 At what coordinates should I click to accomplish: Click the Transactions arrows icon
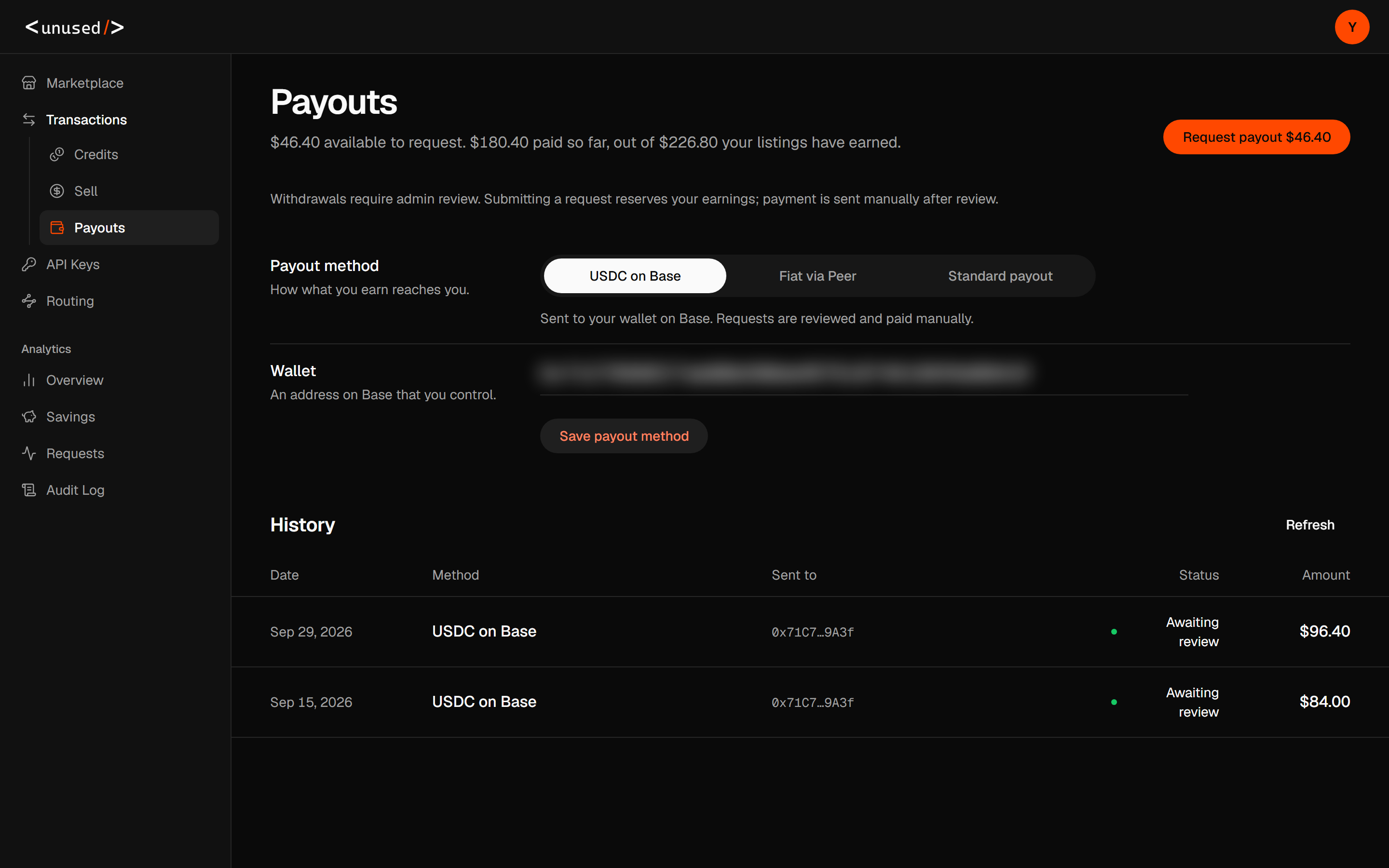click(29, 120)
